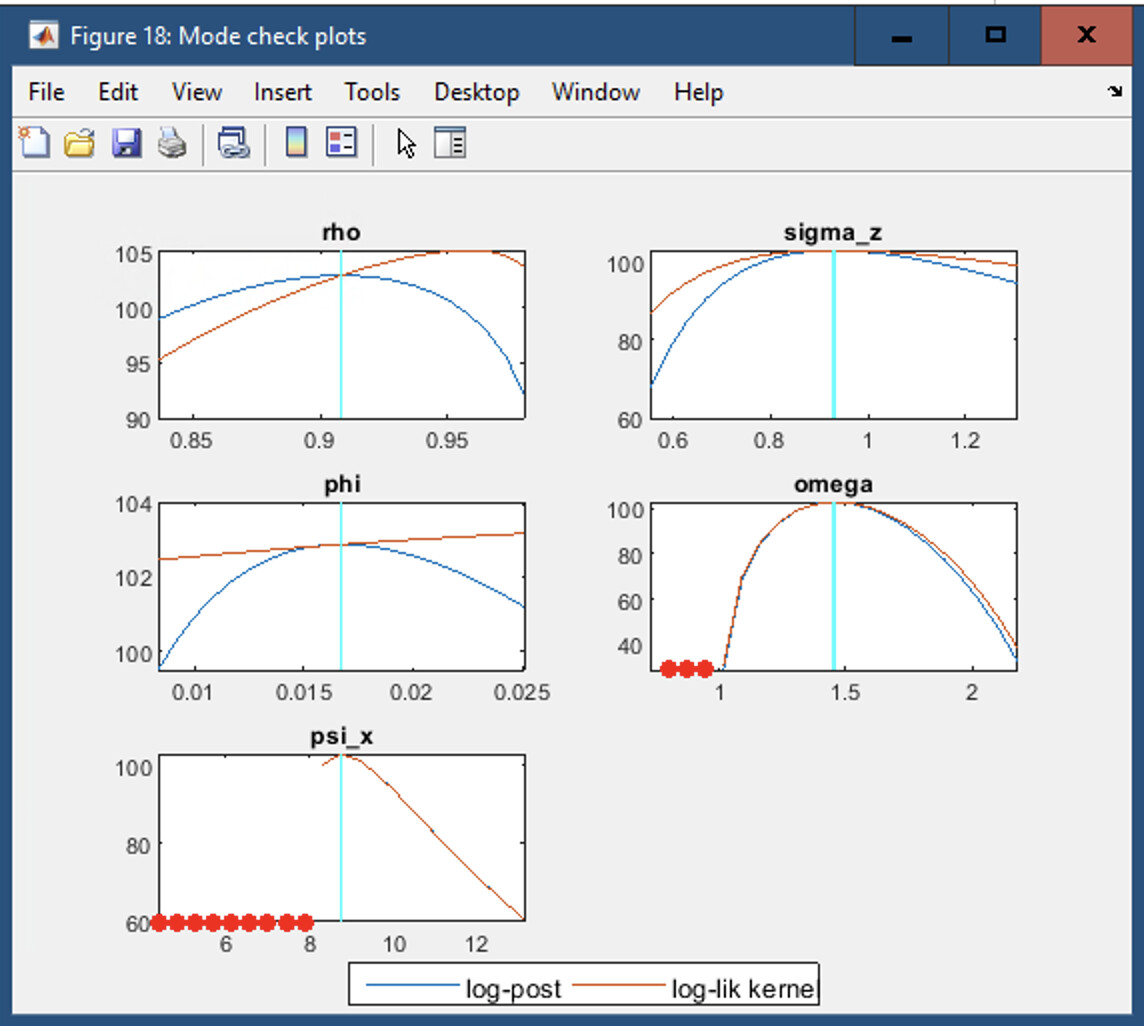Viewport: 1144px width, 1026px height.
Task: Open the Window menu
Action: pos(595,92)
